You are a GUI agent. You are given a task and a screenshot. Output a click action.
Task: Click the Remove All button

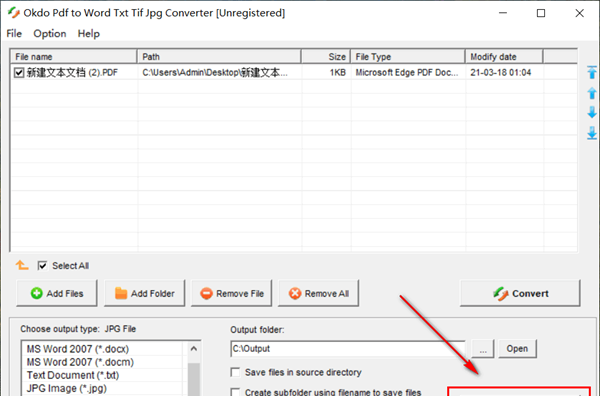click(318, 293)
